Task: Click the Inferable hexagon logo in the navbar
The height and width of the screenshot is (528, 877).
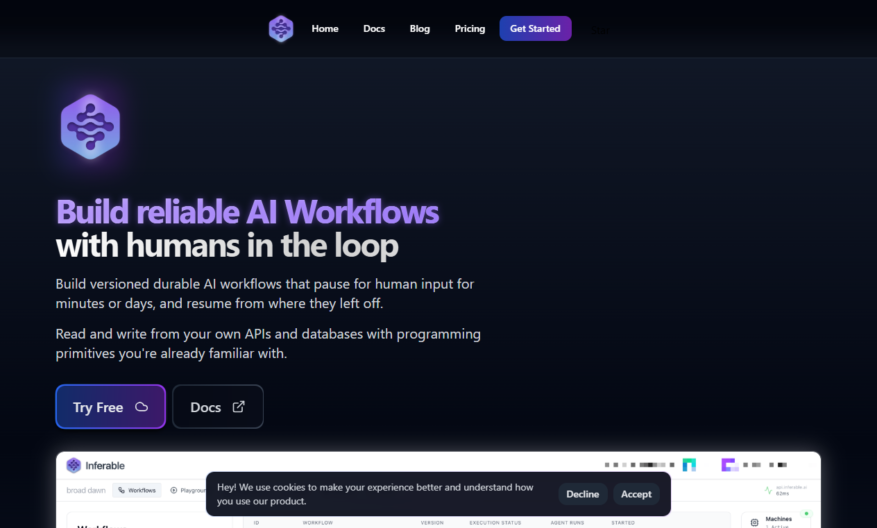Action: (281, 29)
